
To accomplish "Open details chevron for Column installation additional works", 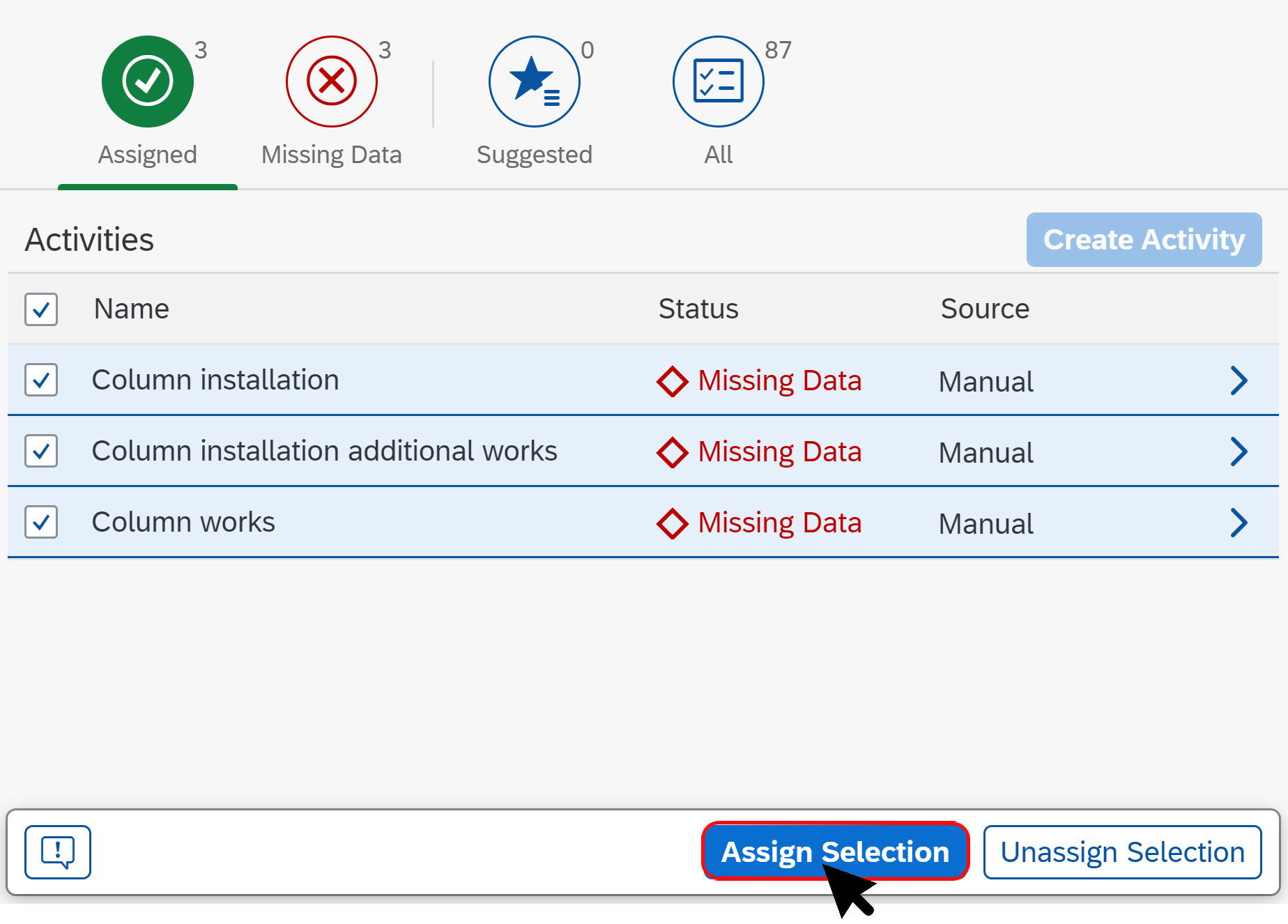I will click(1239, 452).
